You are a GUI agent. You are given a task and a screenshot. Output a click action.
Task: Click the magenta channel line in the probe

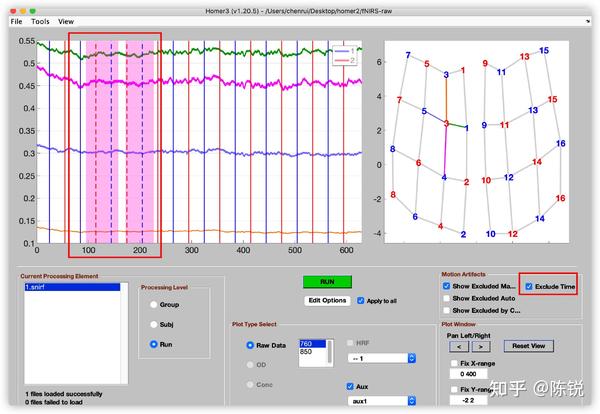pyautogui.click(x=445, y=151)
